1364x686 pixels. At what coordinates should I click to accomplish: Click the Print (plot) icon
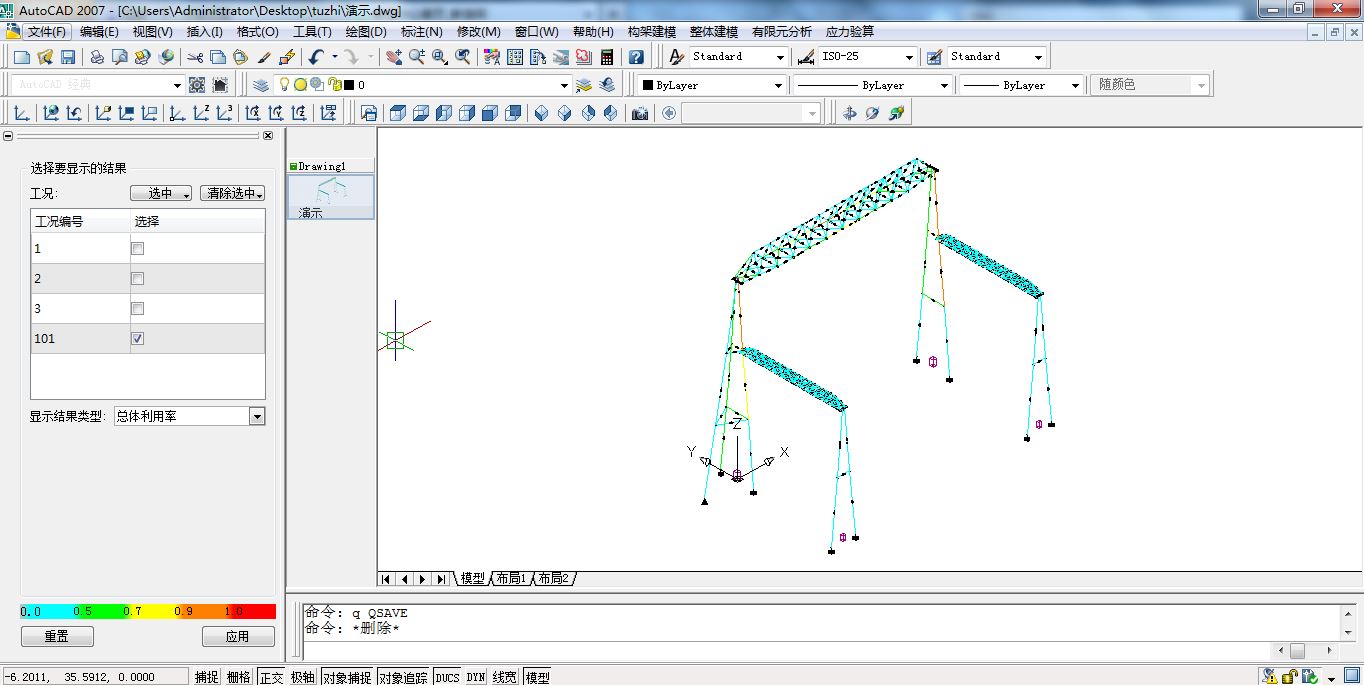point(97,57)
